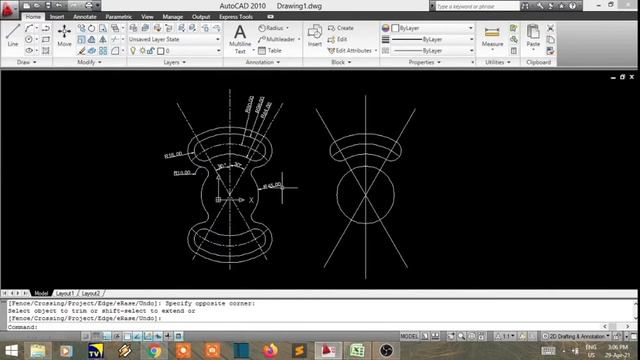This screenshot has width=640, height=360.
Task: Open the Unsaved Layer State dropdown
Action: click(174, 40)
